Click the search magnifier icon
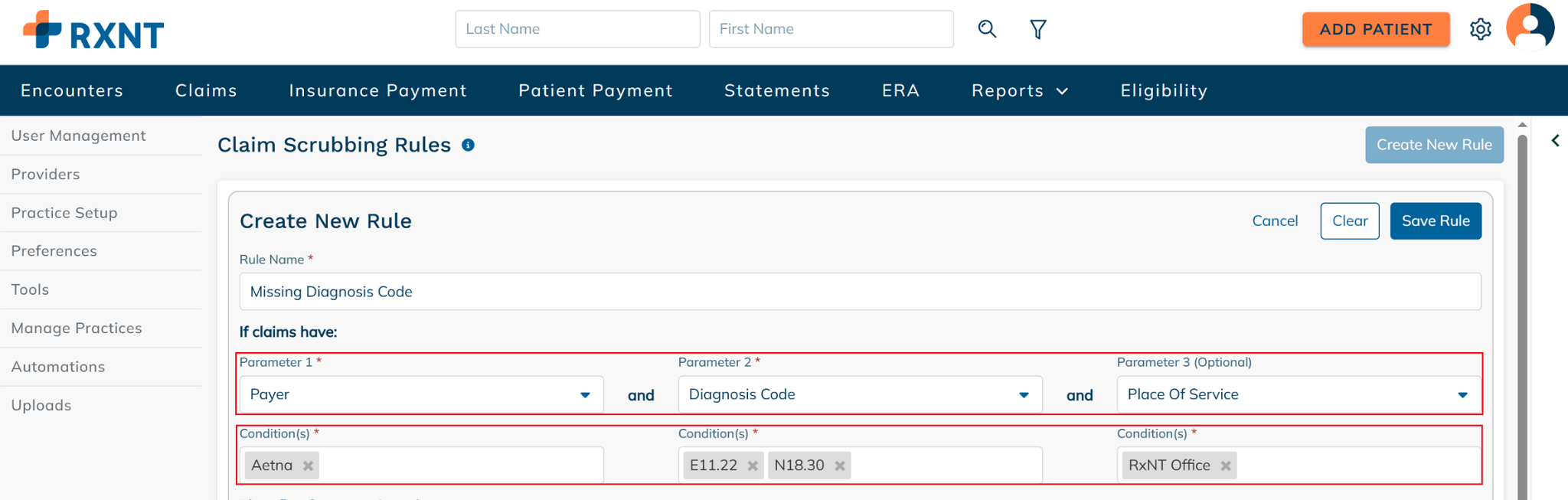 (987, 29)
